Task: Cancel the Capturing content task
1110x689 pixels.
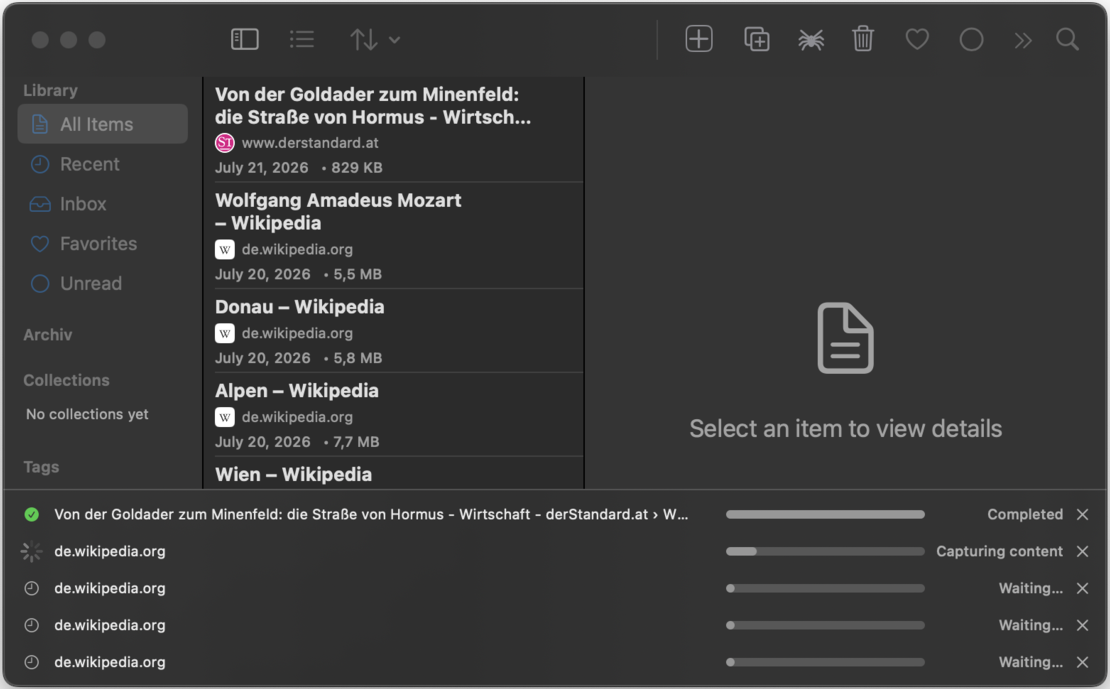Action: pos(1082,552)
